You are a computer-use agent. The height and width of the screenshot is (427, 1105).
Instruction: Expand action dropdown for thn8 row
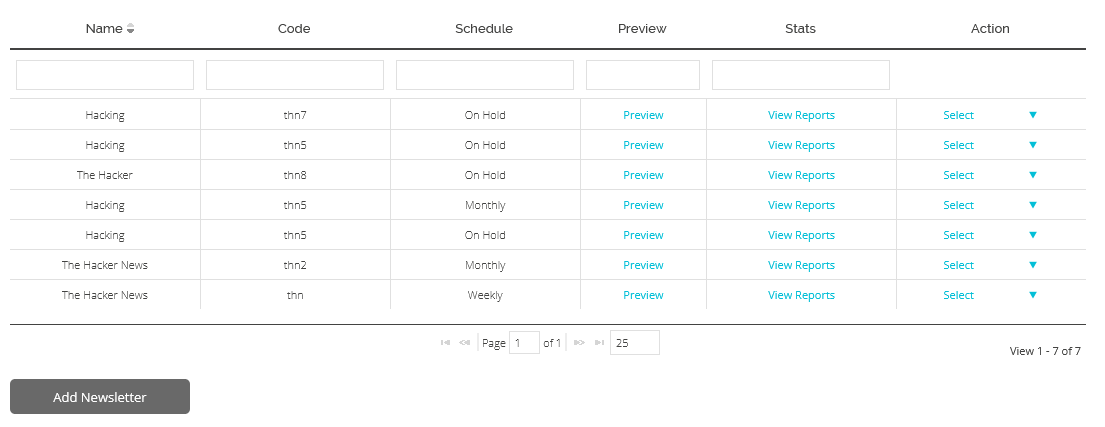(1032, 175)
